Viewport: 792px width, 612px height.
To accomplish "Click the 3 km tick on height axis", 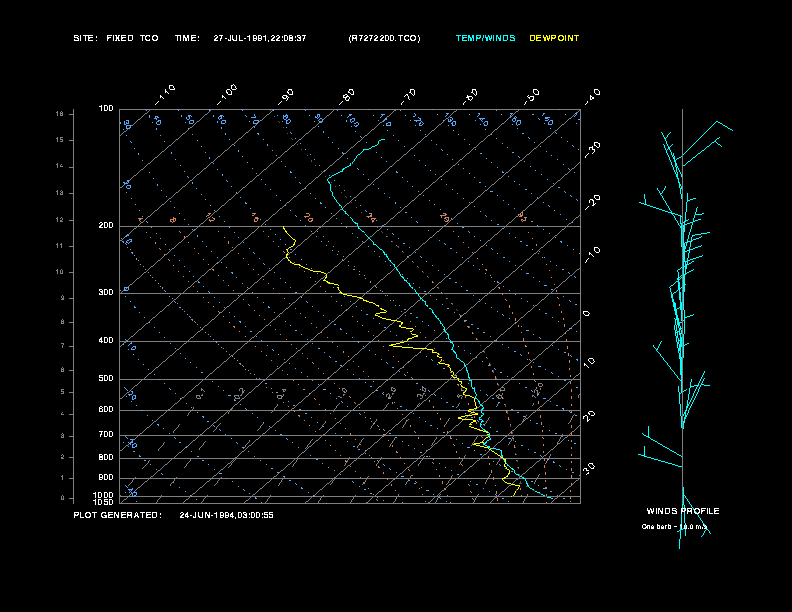I will pos(63,436).
